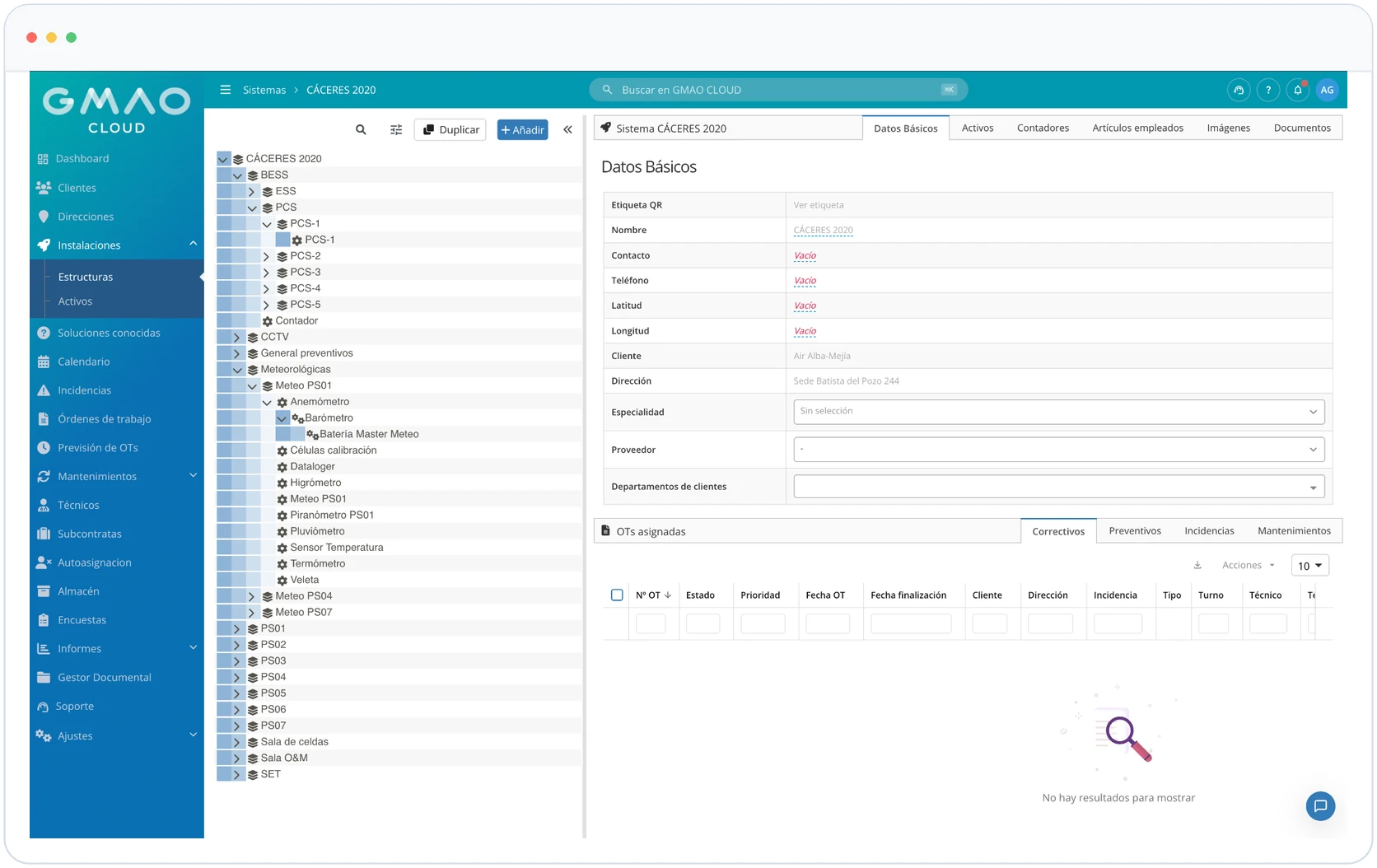Expand the PCS-2 tree node

point(266,256)
